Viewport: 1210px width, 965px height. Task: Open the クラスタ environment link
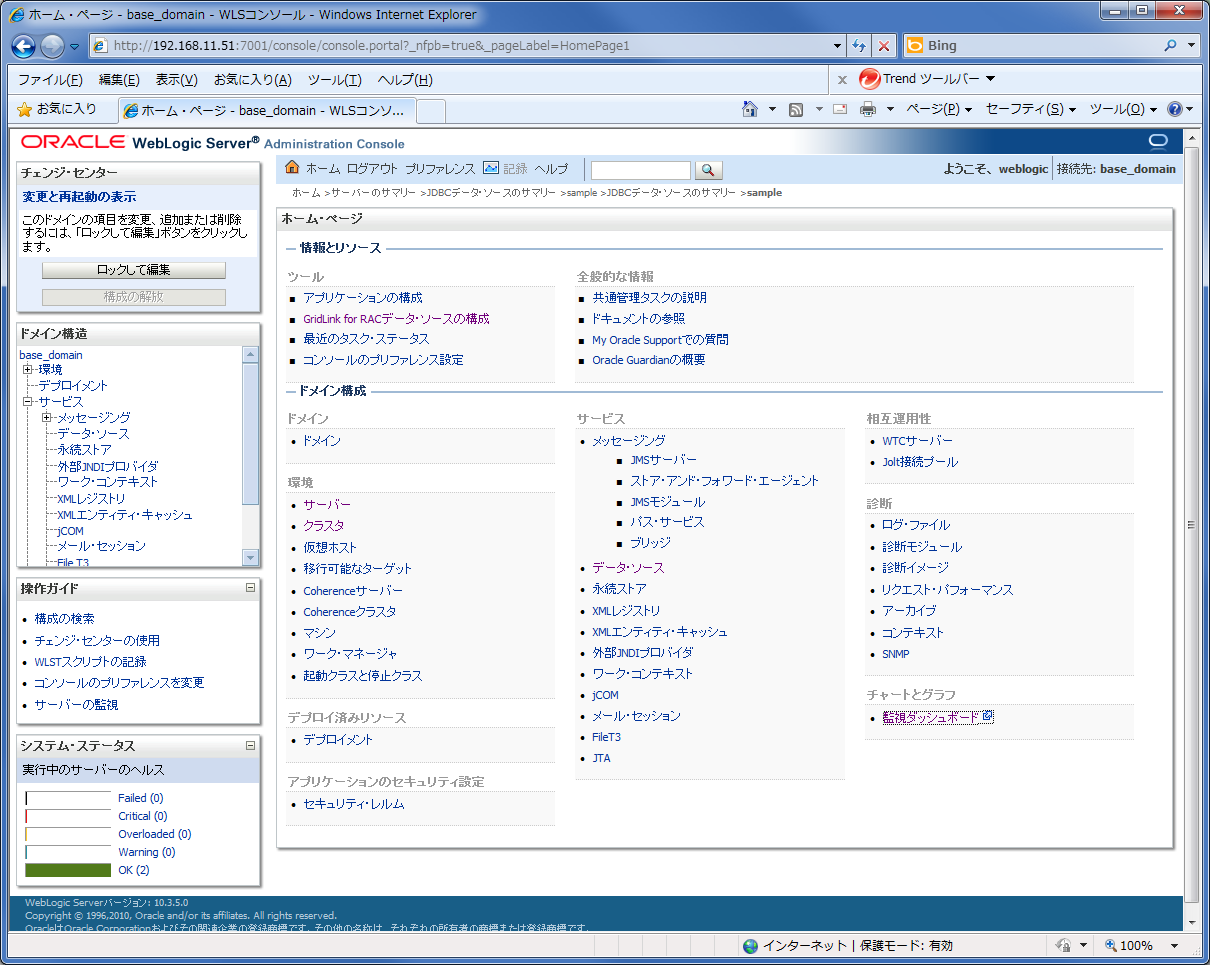(x=324, y=526)
